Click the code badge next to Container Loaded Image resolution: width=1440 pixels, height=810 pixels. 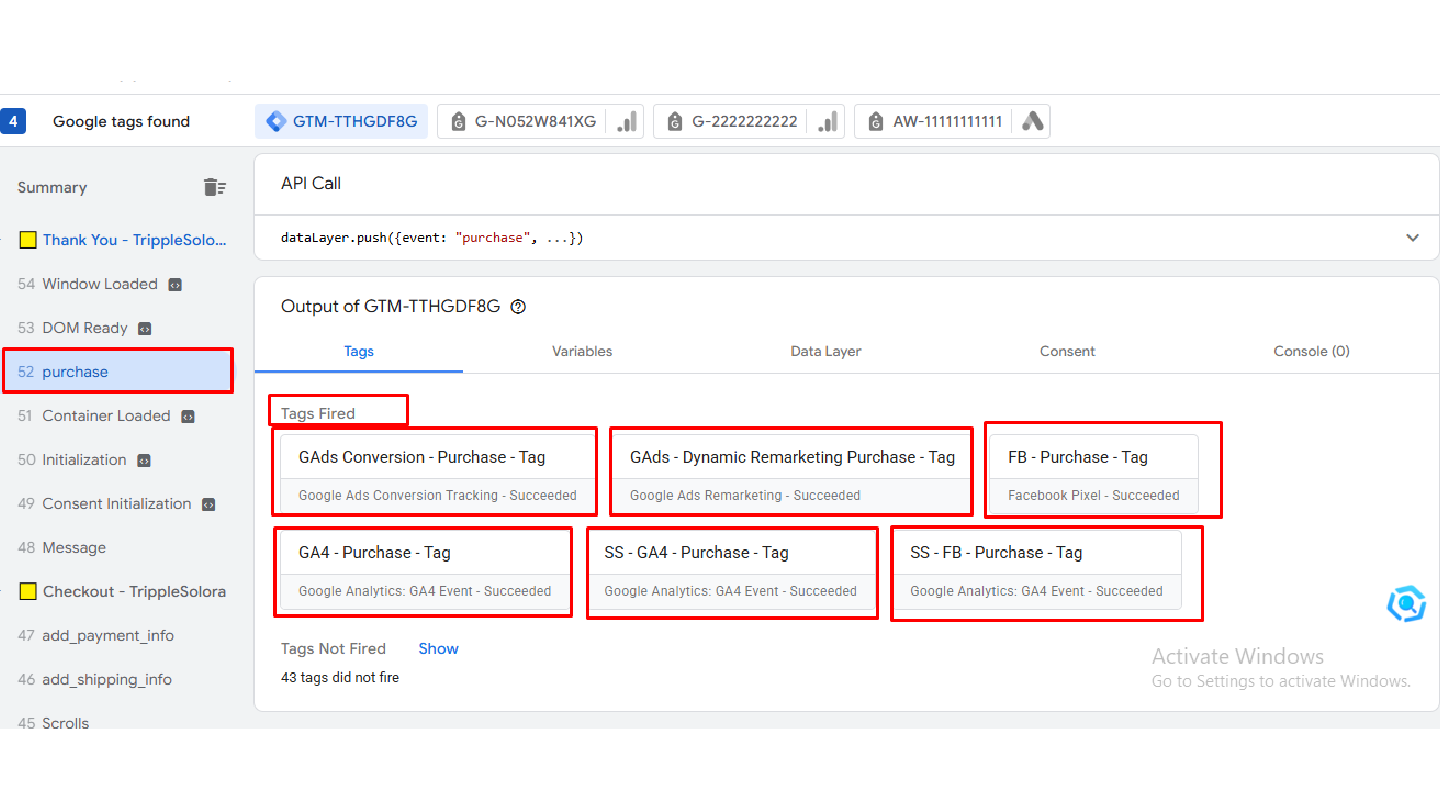(x=187, y=416)
